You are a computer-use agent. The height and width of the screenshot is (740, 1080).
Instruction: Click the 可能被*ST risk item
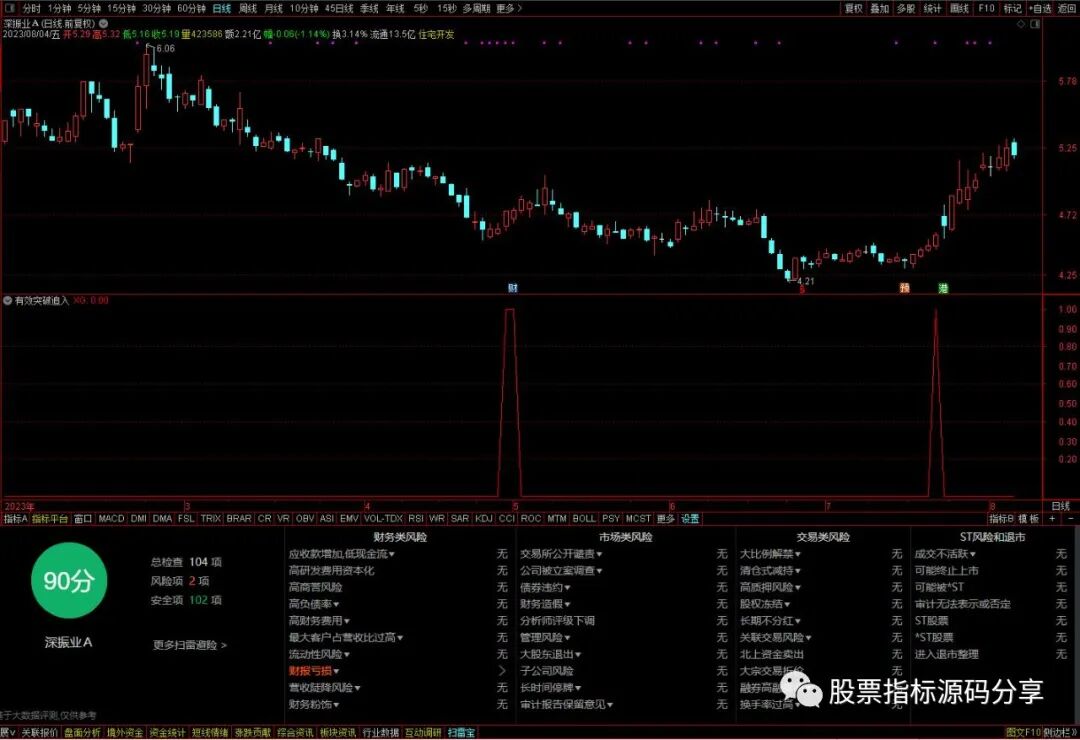(939, 588)
